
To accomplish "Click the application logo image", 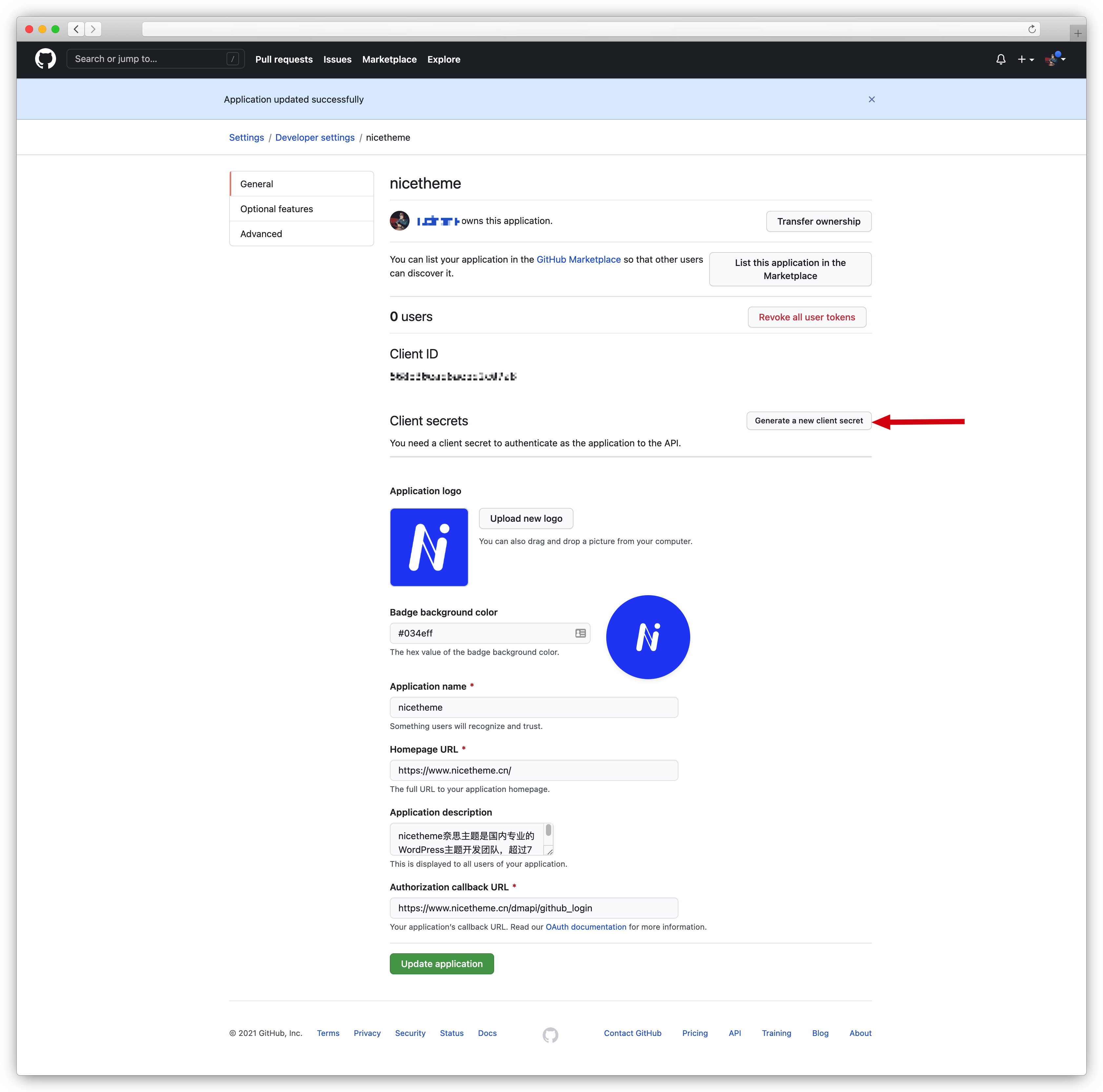I will [429, 547].
